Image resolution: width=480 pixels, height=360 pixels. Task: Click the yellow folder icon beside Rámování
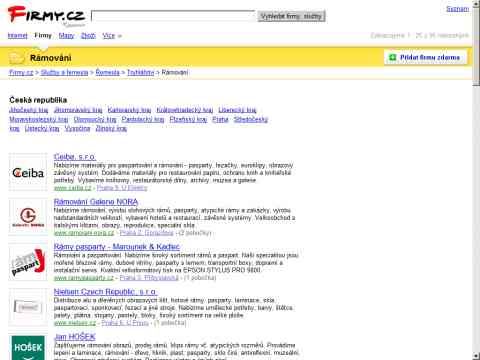pos(17,58)
